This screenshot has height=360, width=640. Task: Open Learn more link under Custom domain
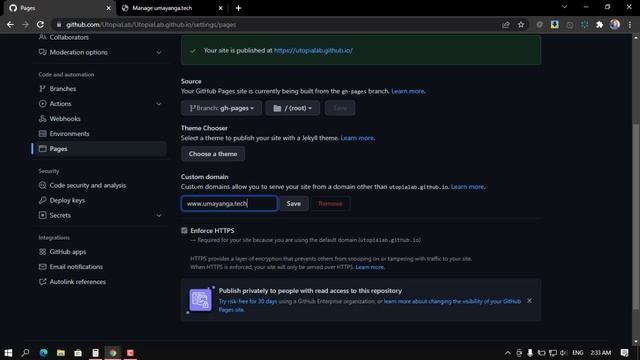(x=467, y=187)
